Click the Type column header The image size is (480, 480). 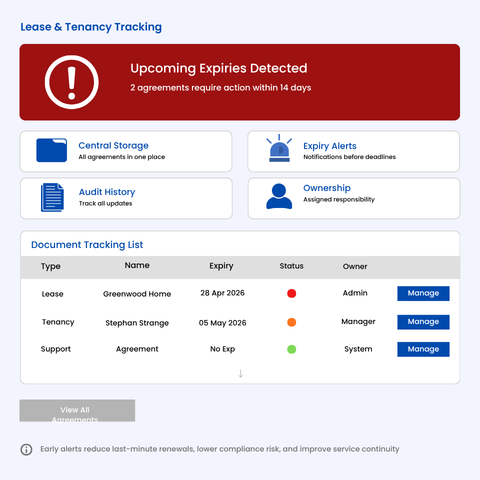(x=51, y=266)
